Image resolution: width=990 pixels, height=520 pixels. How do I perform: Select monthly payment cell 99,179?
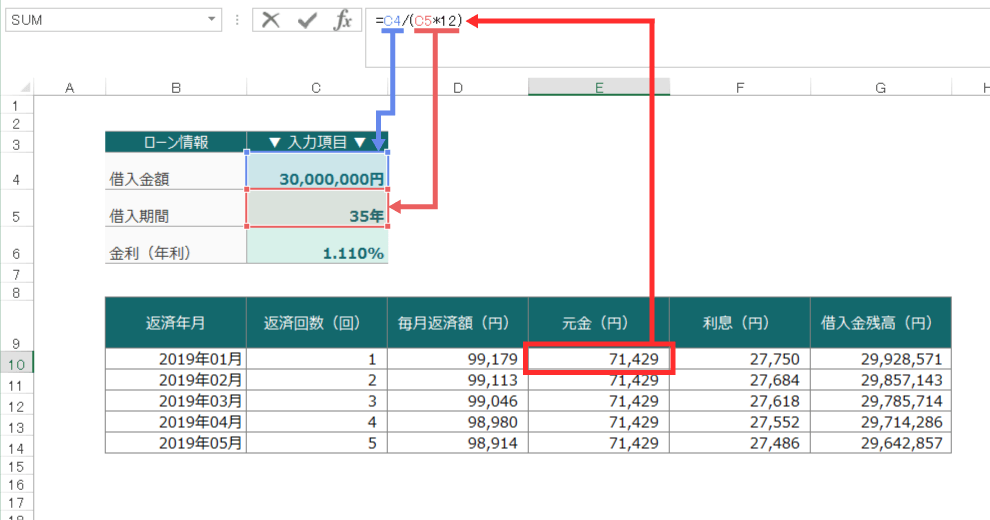[458, 359]
